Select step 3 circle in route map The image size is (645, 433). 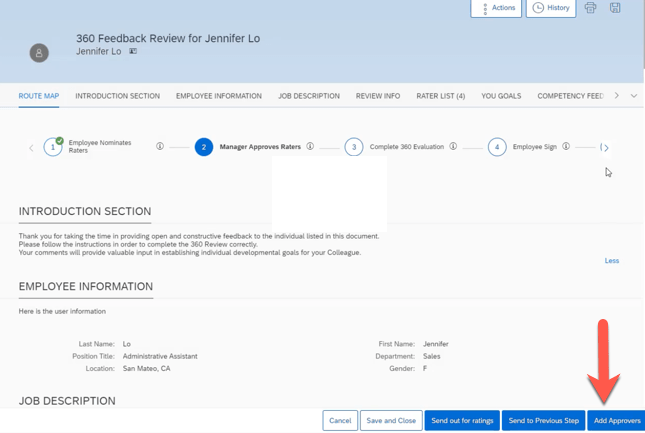coord(353,147)
